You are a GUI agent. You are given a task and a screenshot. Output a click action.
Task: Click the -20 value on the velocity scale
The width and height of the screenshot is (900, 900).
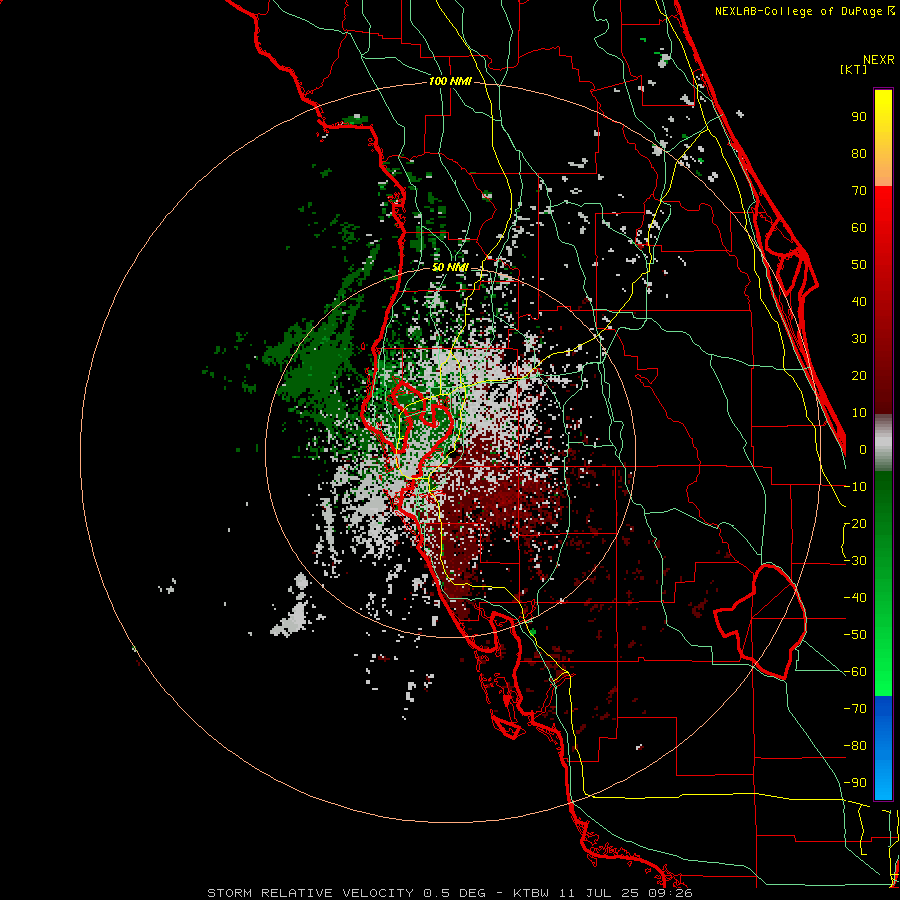click(x=855, y=524)
